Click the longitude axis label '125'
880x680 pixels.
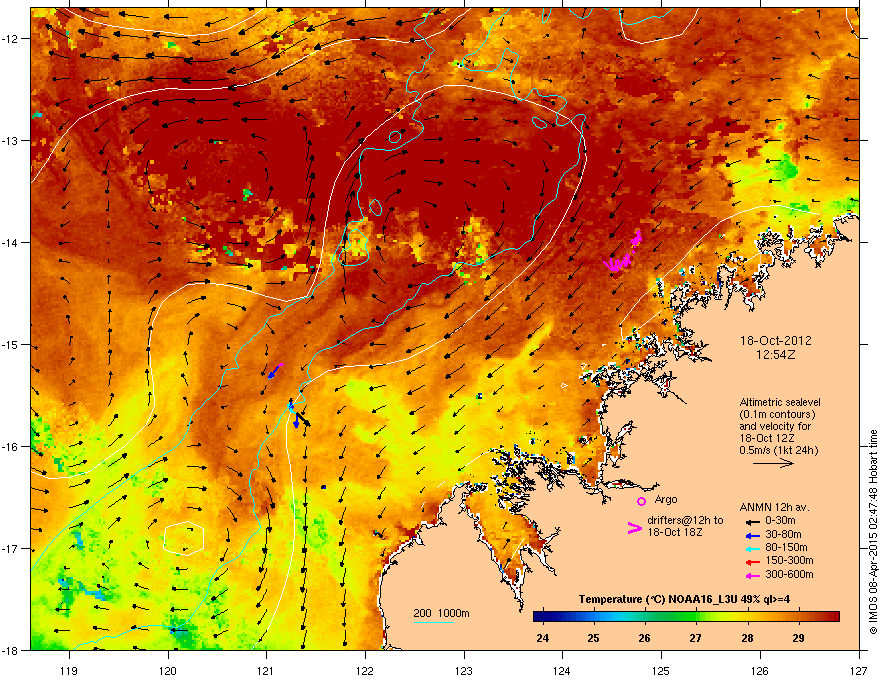(661, 671)
